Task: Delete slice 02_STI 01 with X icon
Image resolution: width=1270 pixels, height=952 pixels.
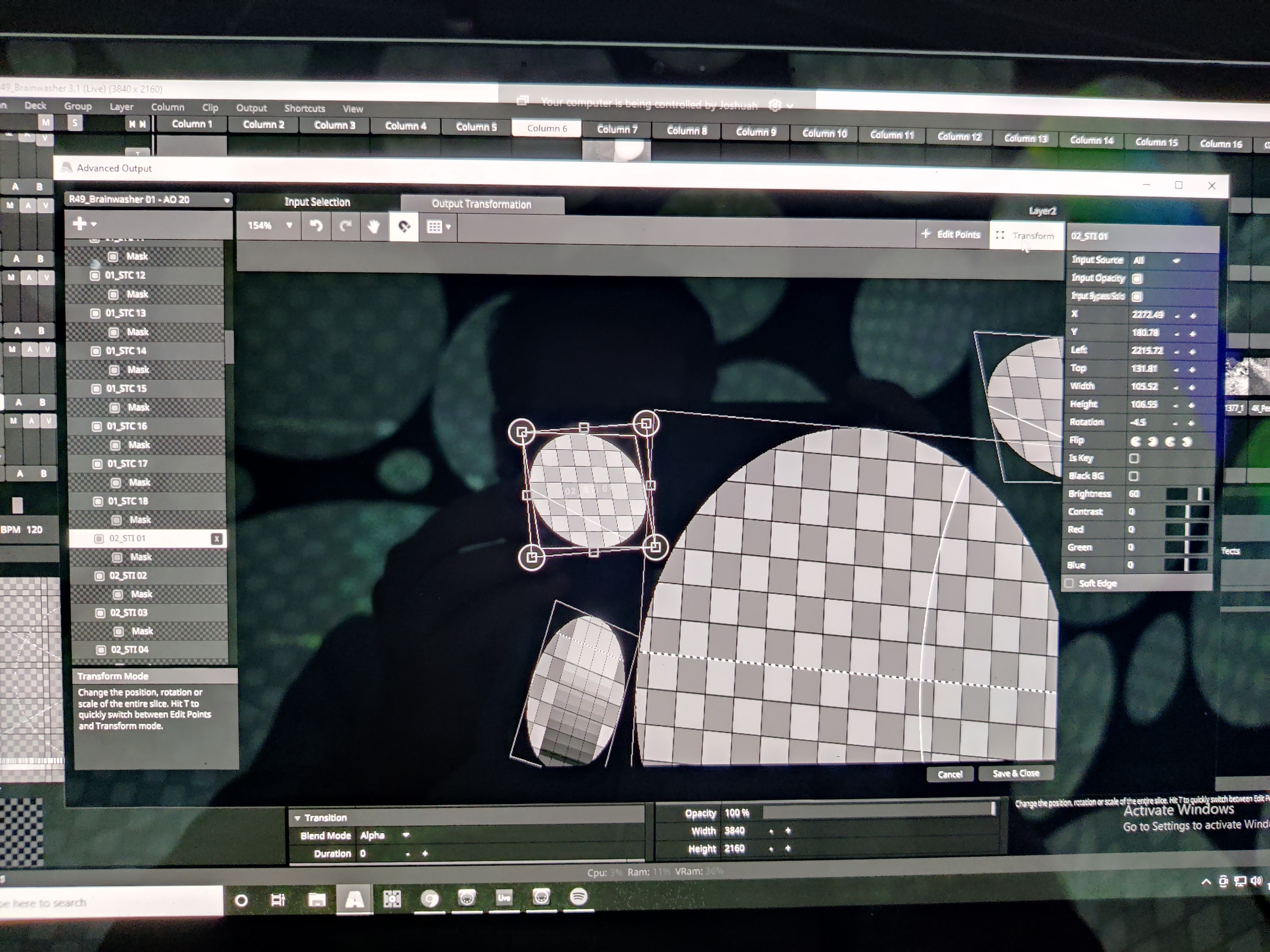Action: [x=217, y=539]
